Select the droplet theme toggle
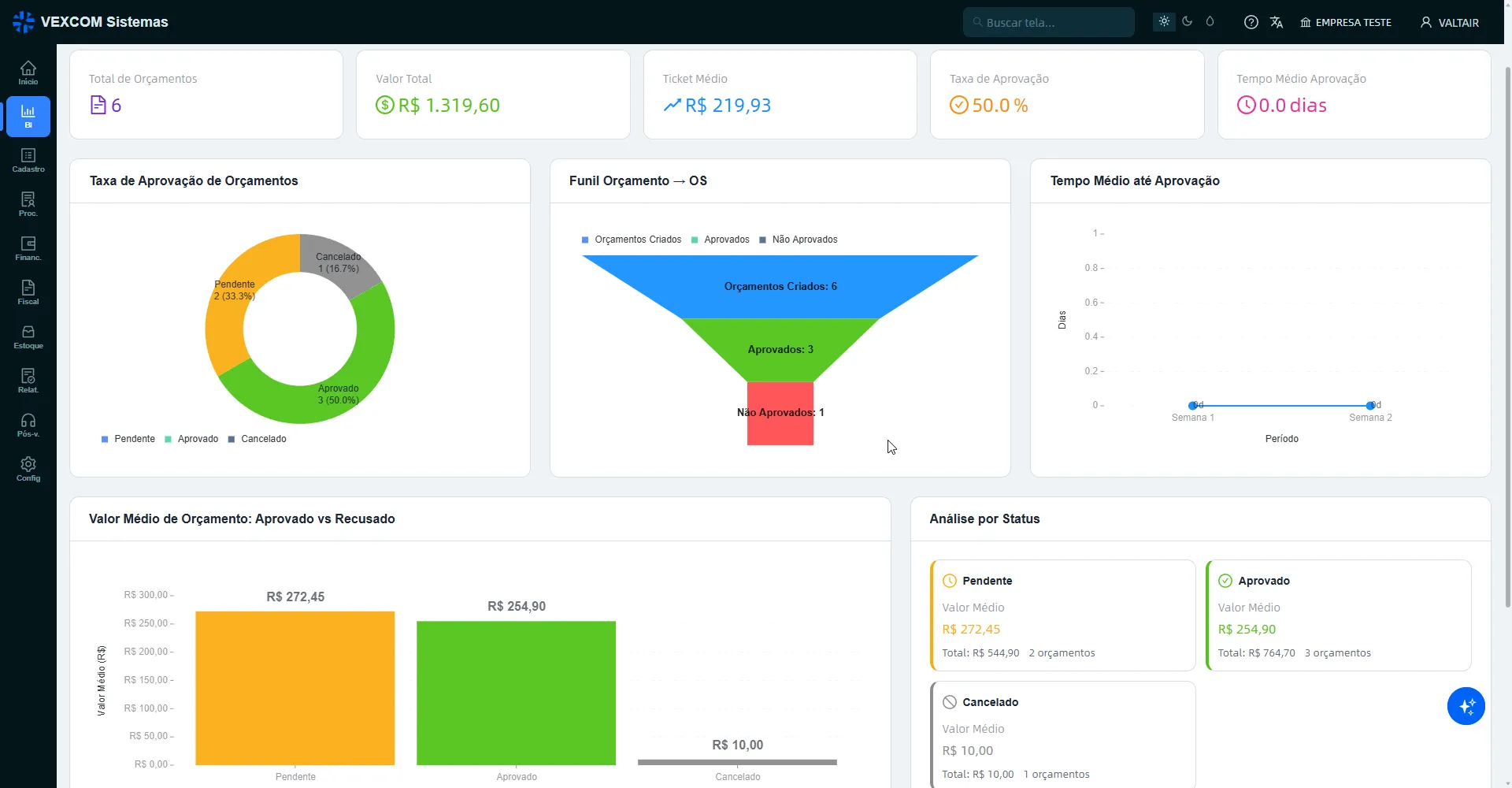The height and width of the screenshot is (788, 1512). tap(1210, 22)
